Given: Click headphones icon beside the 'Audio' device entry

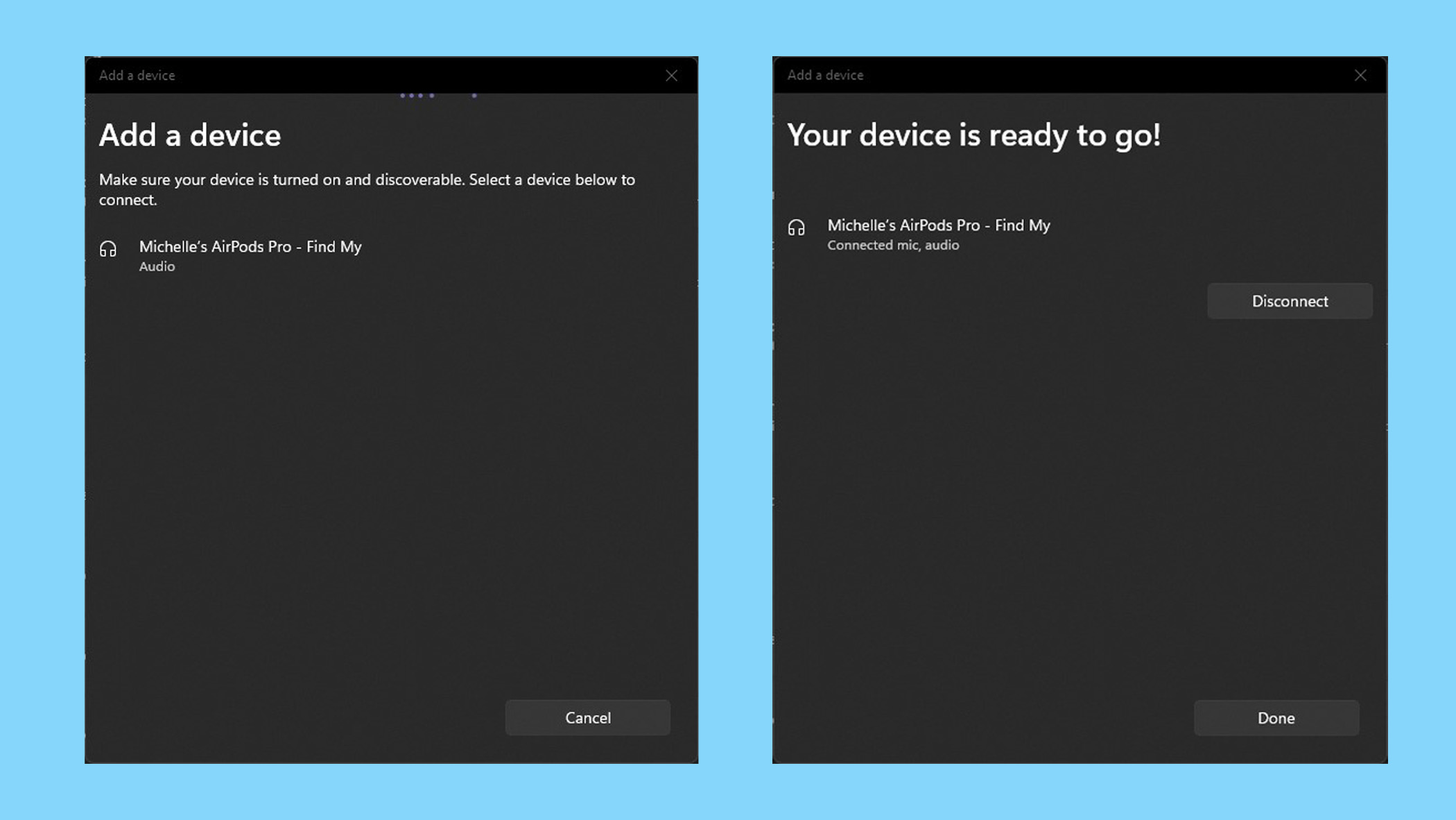Looking at the screenshot, I should pyautogui.click(x=108, y=249).
